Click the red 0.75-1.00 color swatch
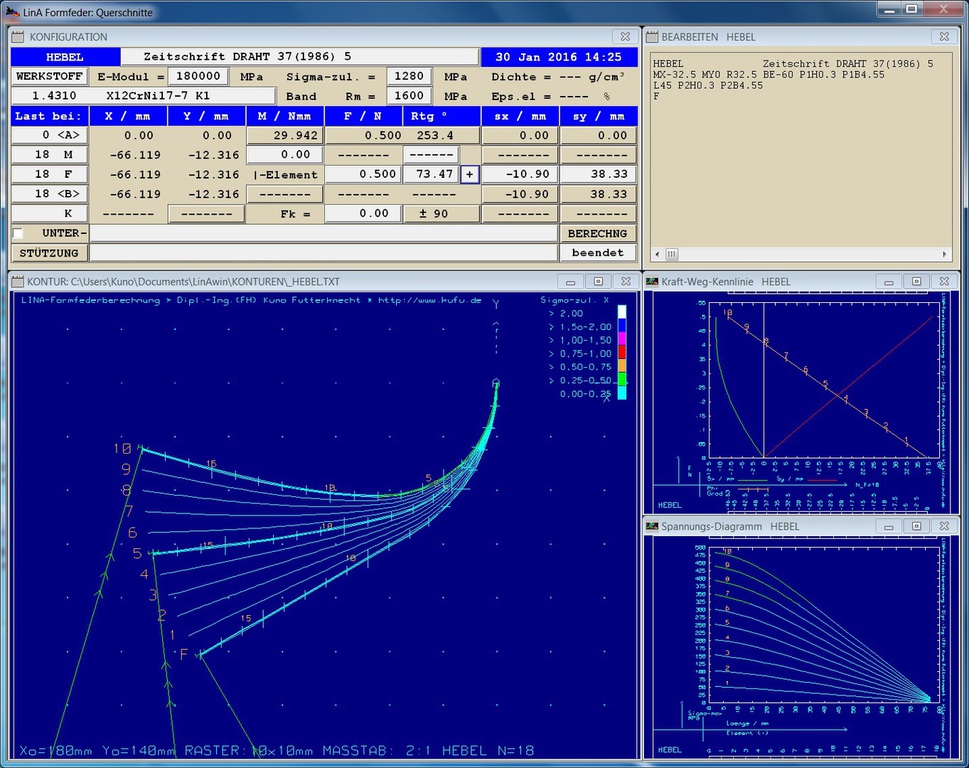Viewport: 969px width, 768px height. point(622,353)
